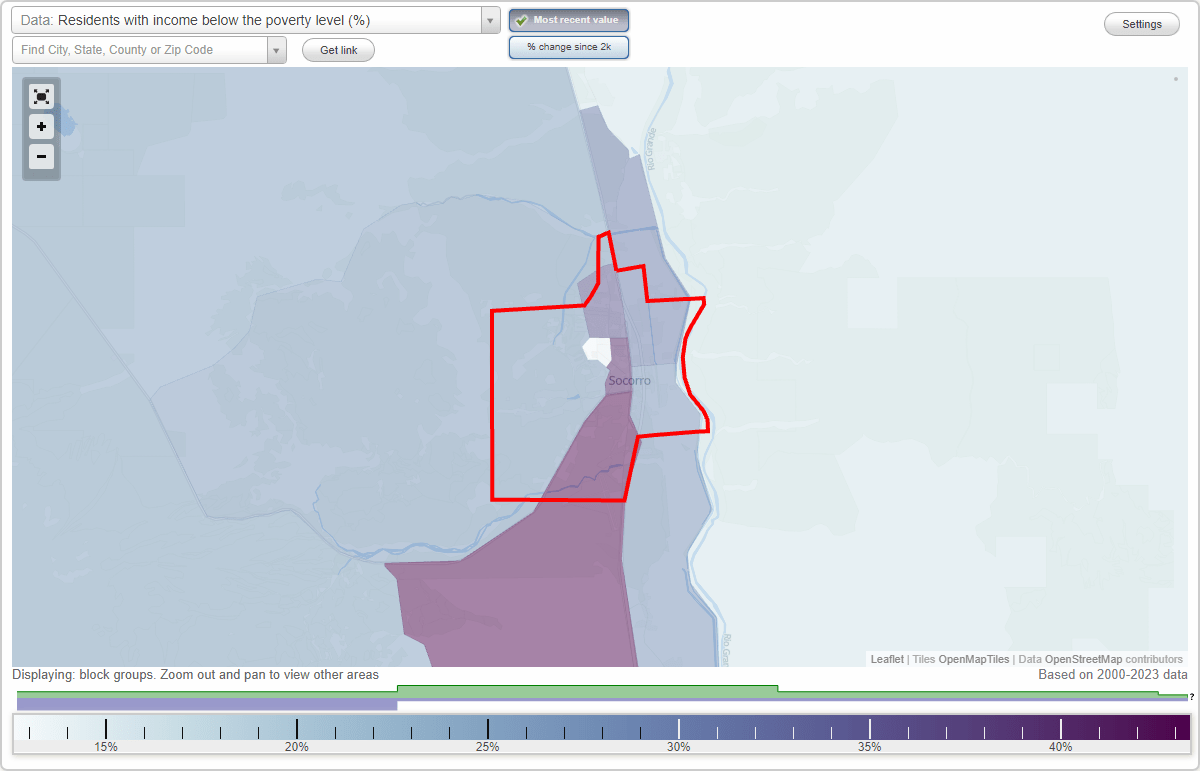
Task: Click the 25% mark on the color scale
Action: [x=487, y=726]
